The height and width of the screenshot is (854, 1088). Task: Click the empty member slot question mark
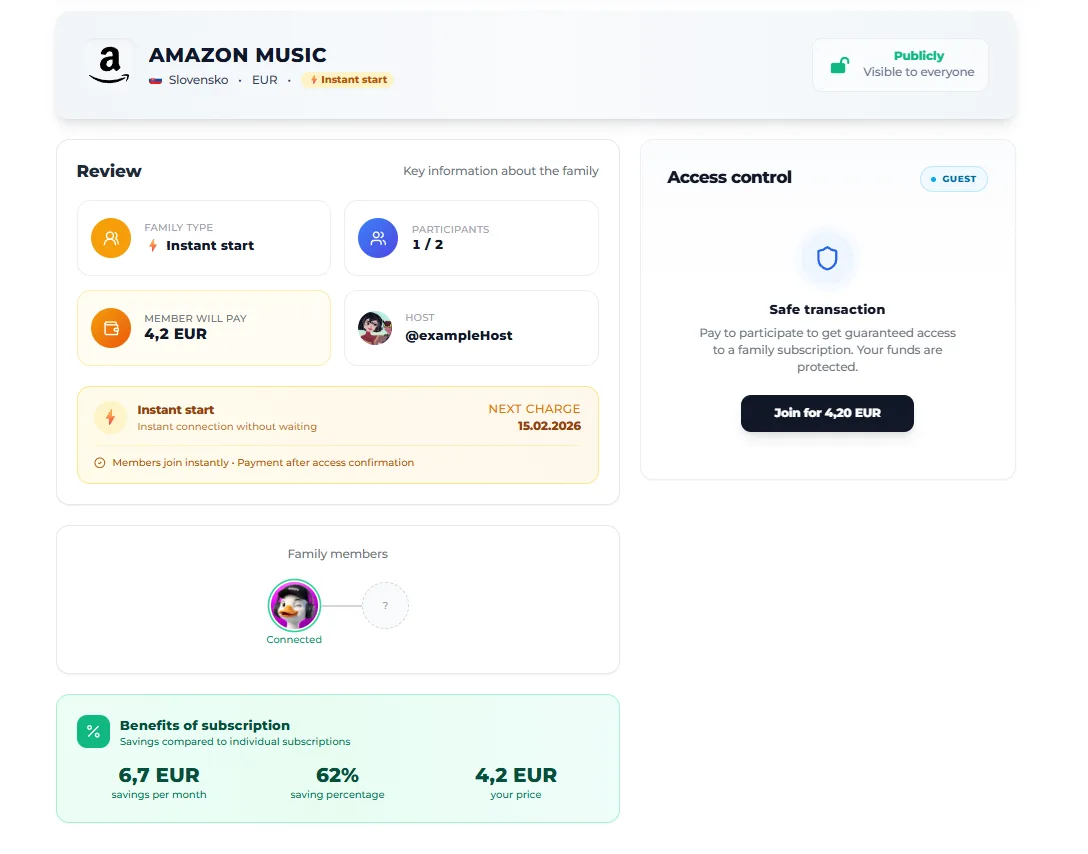[385, 606]
